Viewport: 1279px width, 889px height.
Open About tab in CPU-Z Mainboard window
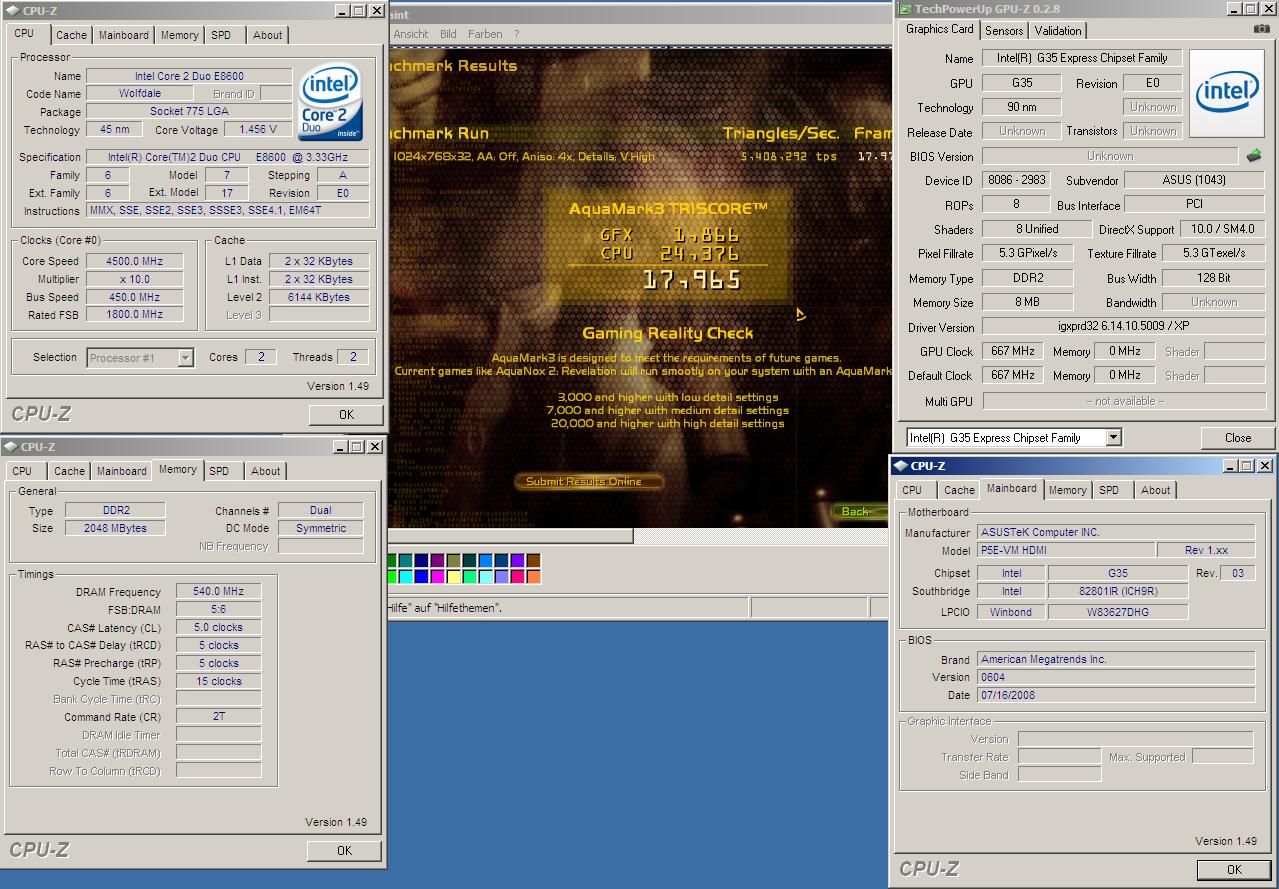[1155, 490]
